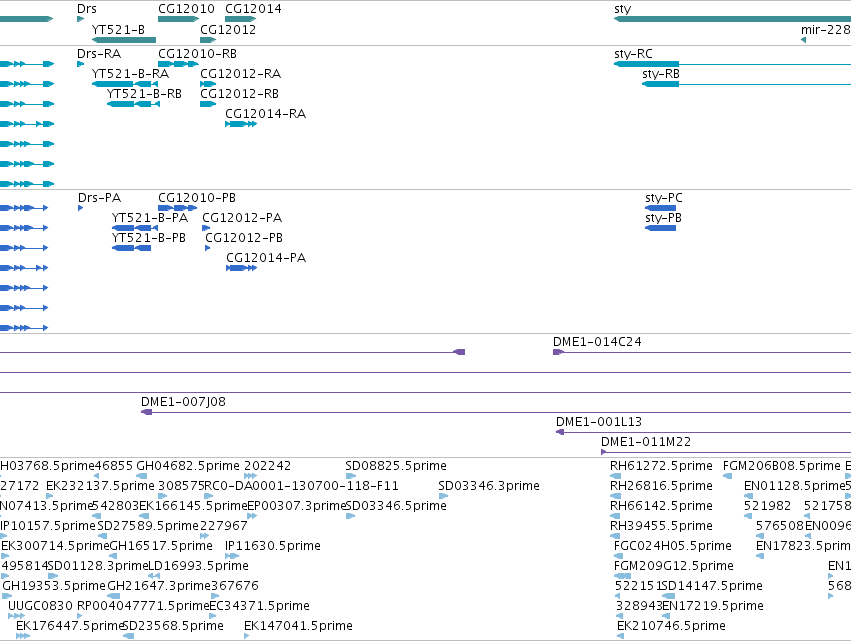Click the RH39455.5prime EST label

(661, 526)
